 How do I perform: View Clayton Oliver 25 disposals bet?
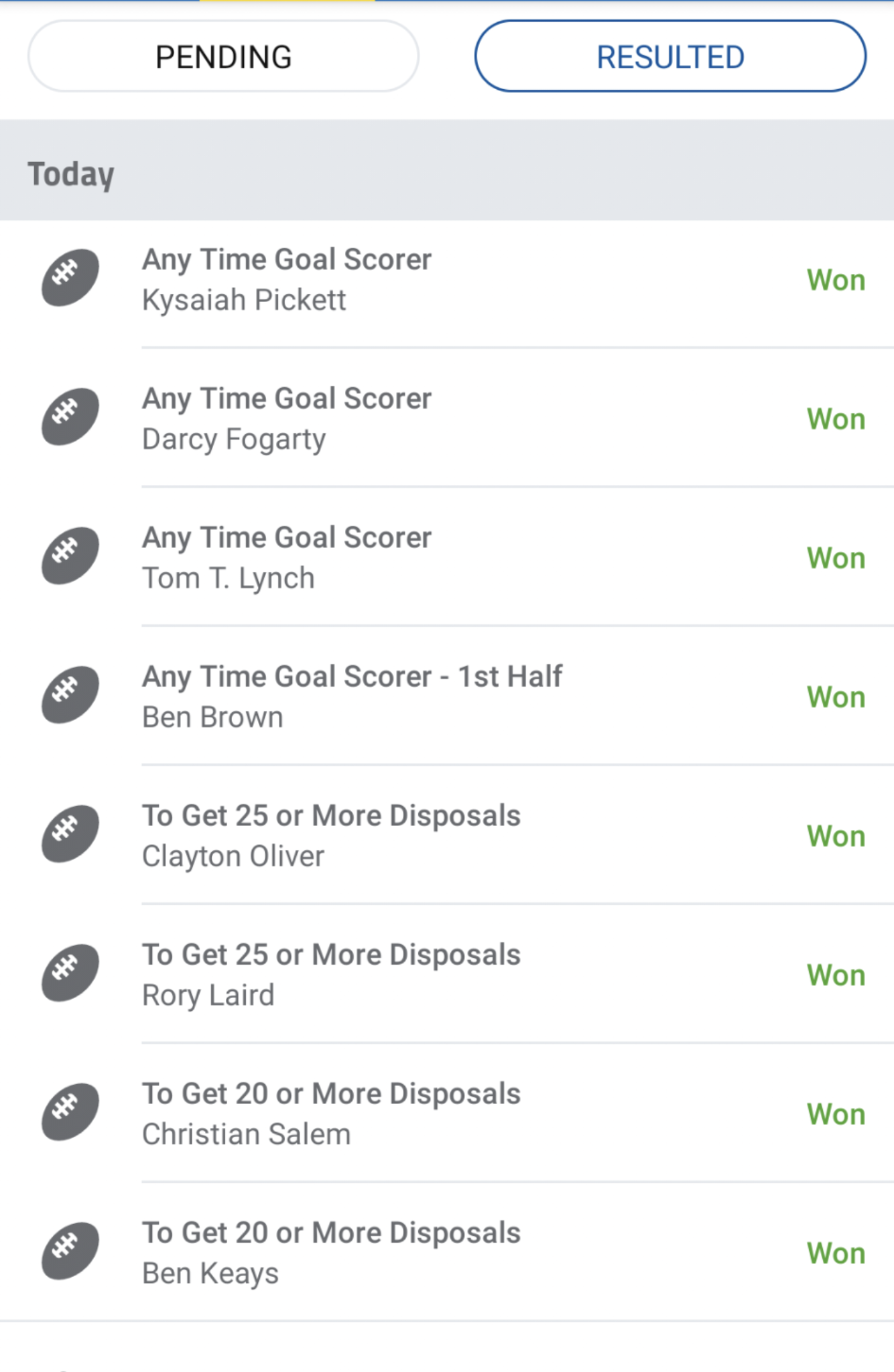pos(331,836)
